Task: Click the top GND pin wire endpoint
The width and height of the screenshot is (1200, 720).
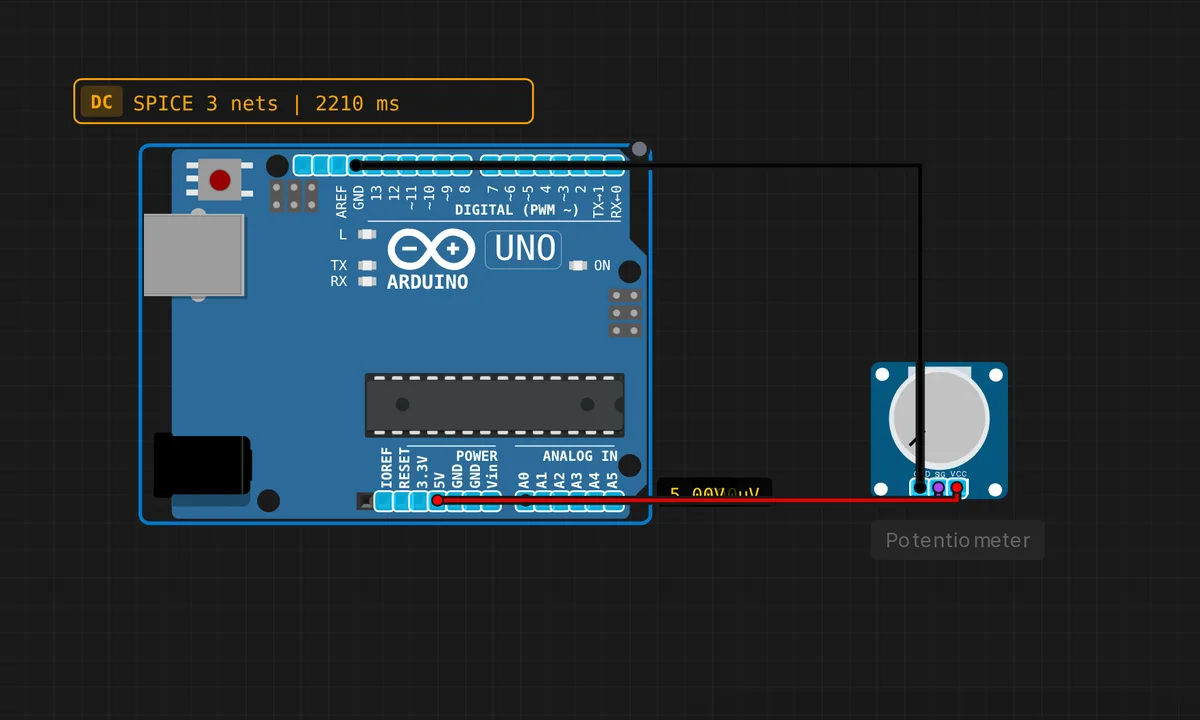Action: [x=355, y=165]
